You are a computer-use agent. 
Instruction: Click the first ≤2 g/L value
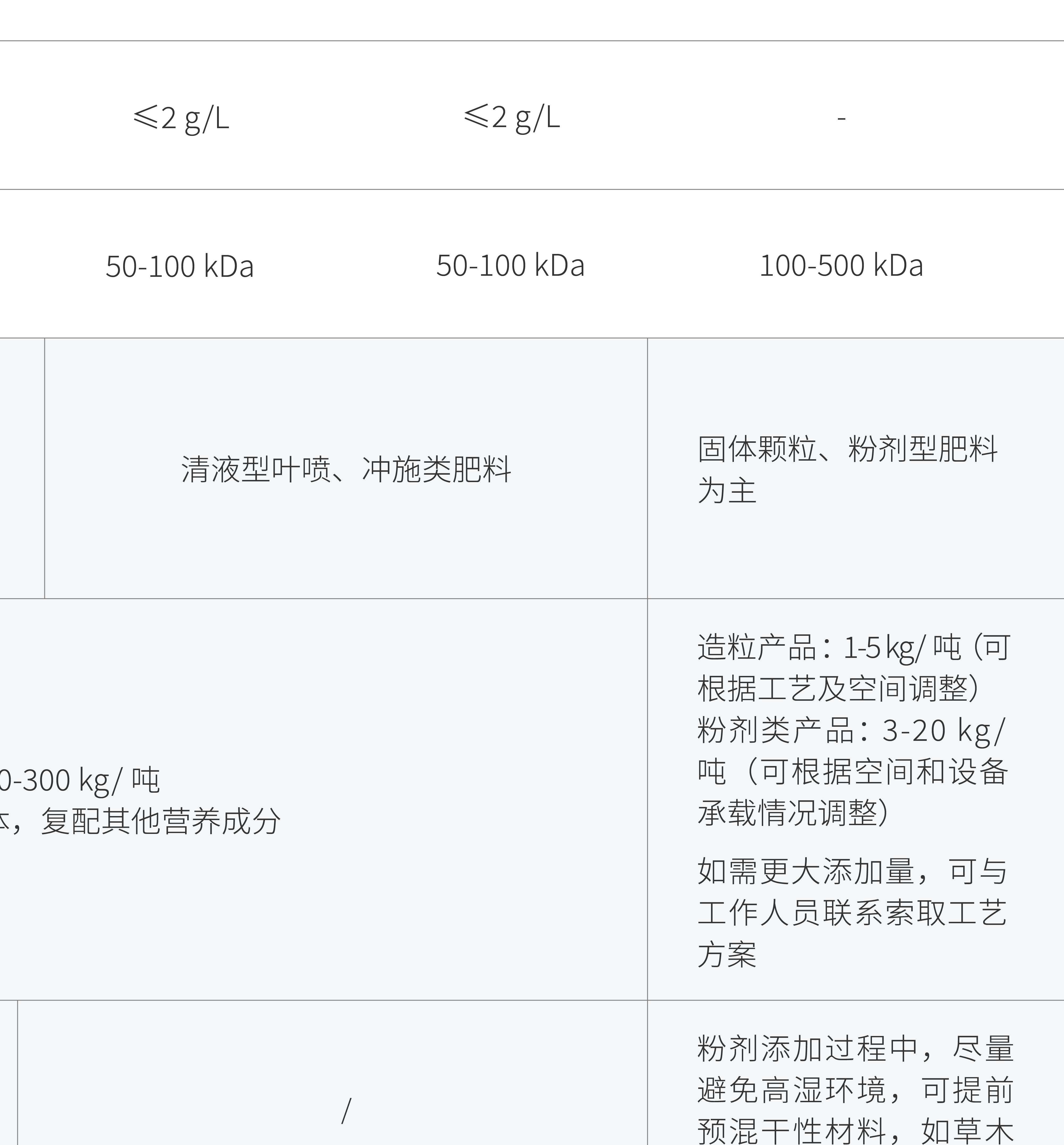pyautogui.click(x=181, y=118)
